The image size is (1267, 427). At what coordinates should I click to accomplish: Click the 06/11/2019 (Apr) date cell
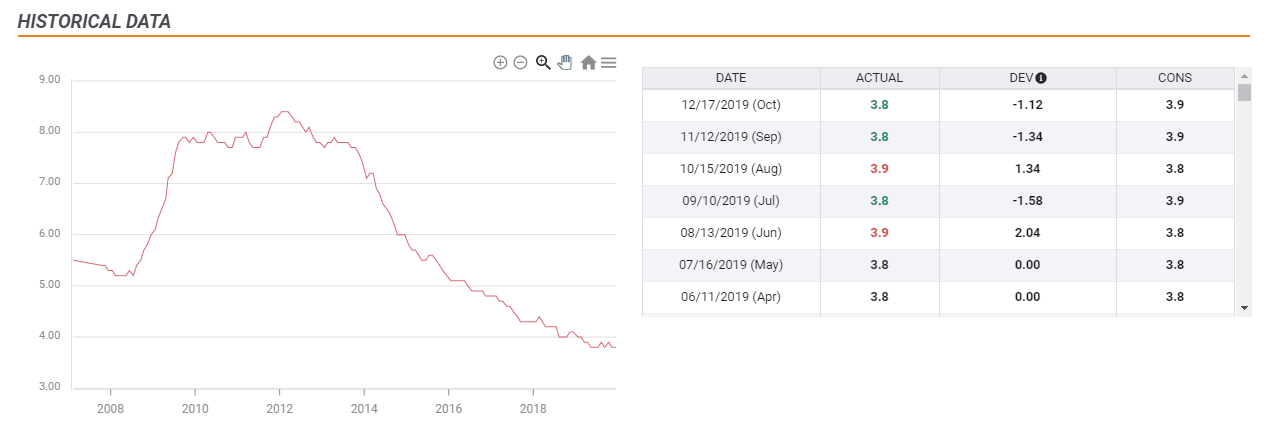point(730,297)
